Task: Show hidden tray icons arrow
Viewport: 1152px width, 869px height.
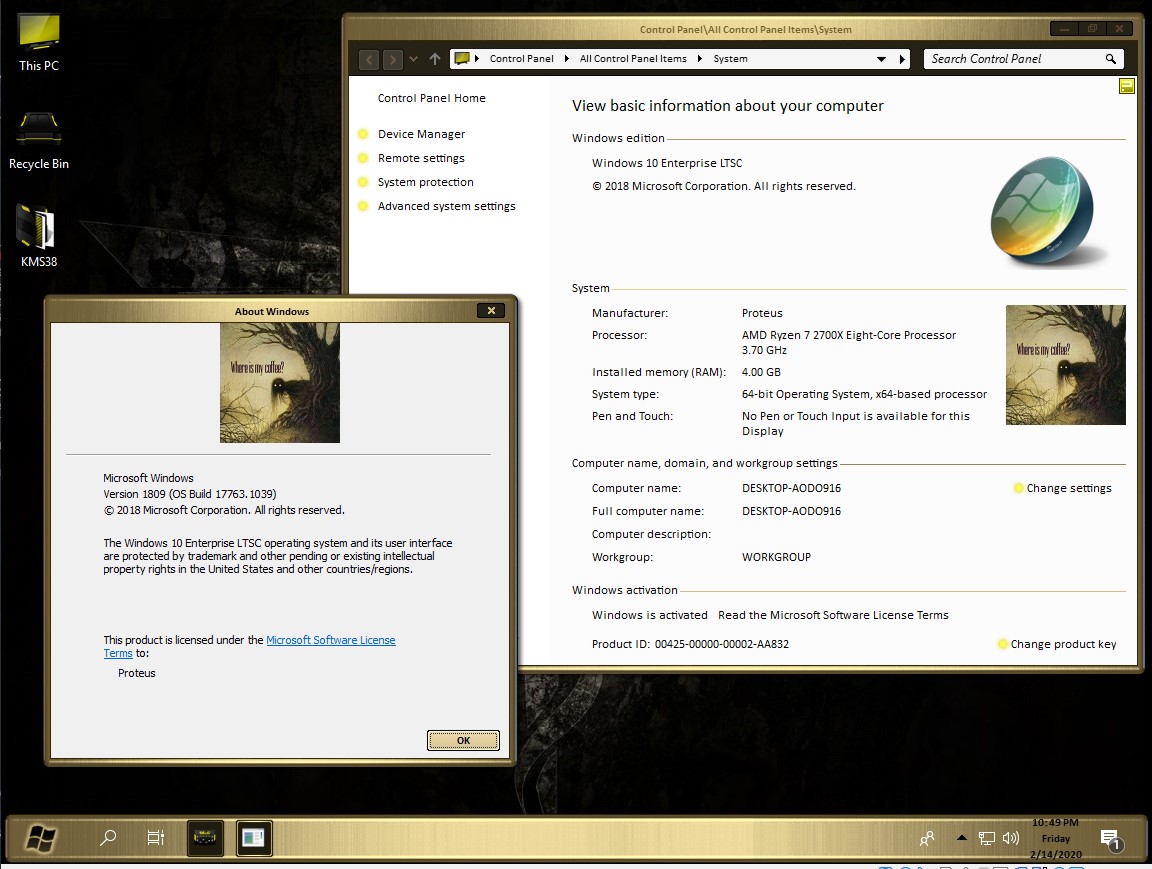Action: pos(961,837)
